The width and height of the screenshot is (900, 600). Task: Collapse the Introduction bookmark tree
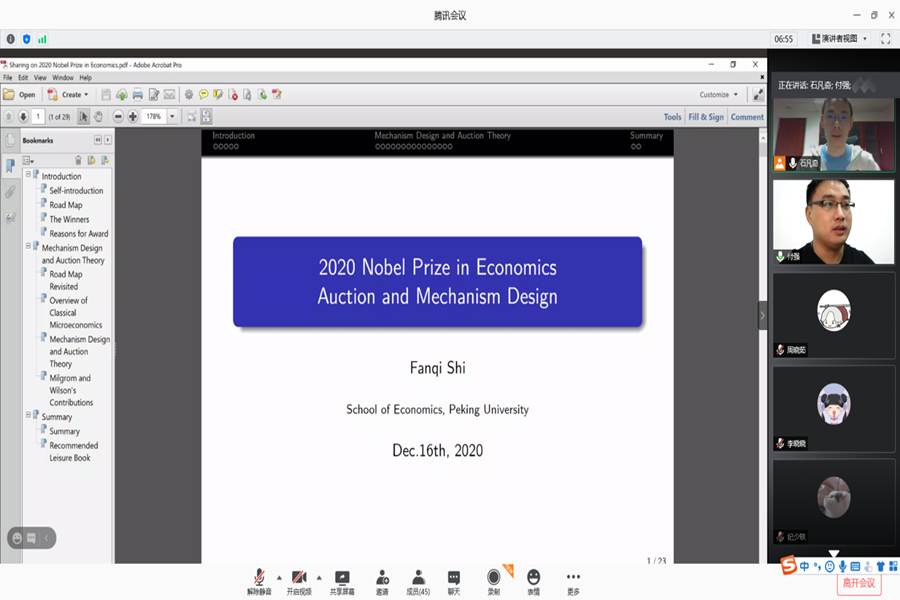pos(29,175)
